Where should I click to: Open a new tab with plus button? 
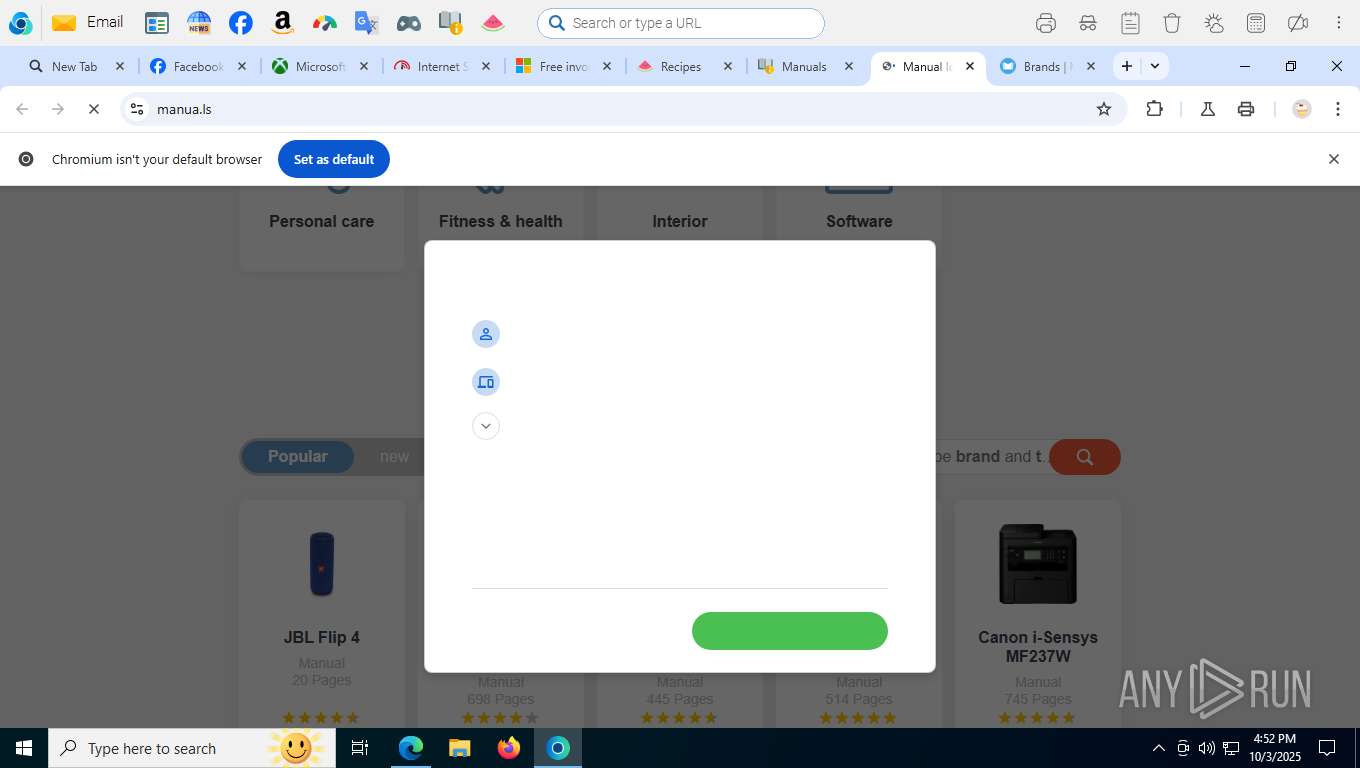click(x=1127, y=66)
